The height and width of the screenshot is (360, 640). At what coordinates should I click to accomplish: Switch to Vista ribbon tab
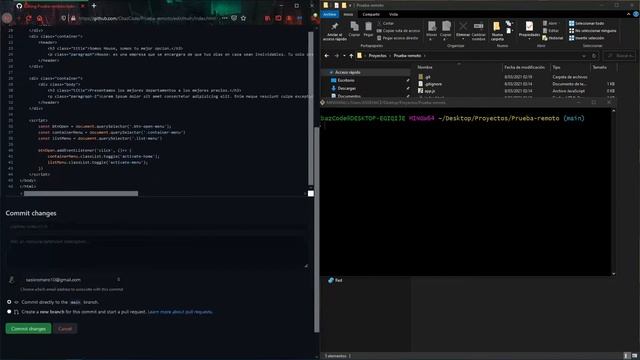(x=393, y=14)
